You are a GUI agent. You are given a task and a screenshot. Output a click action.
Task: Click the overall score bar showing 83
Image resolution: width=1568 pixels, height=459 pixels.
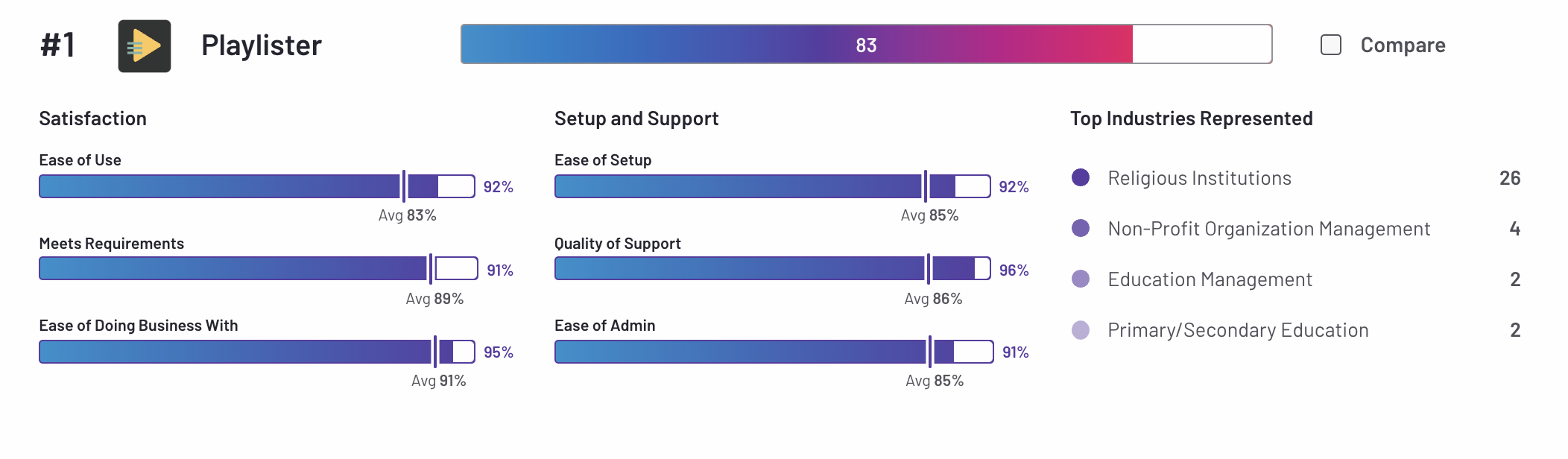coord(866,44)
